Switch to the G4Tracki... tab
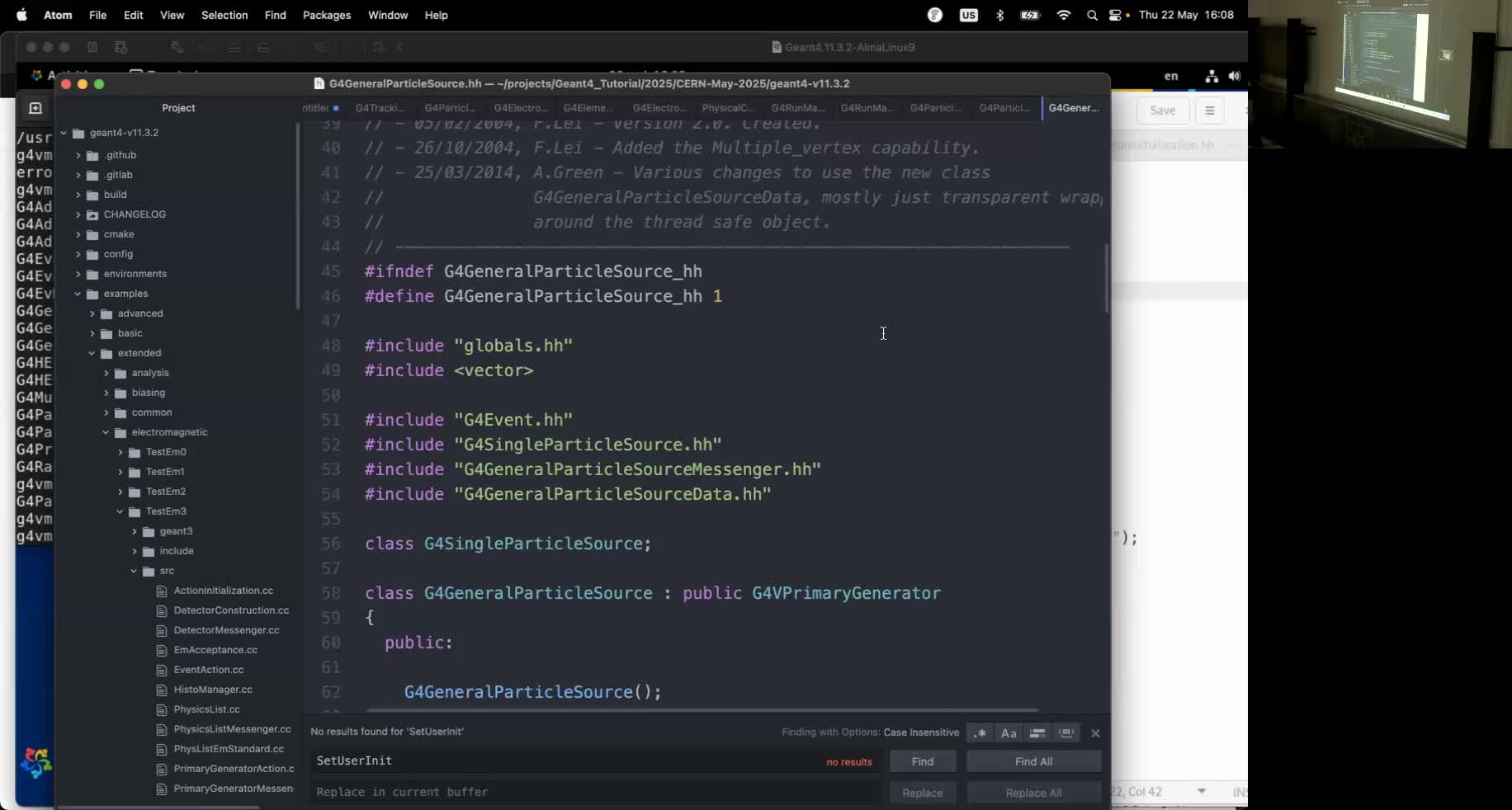This screenshot has height=810, width=1512. click(380, 108)
